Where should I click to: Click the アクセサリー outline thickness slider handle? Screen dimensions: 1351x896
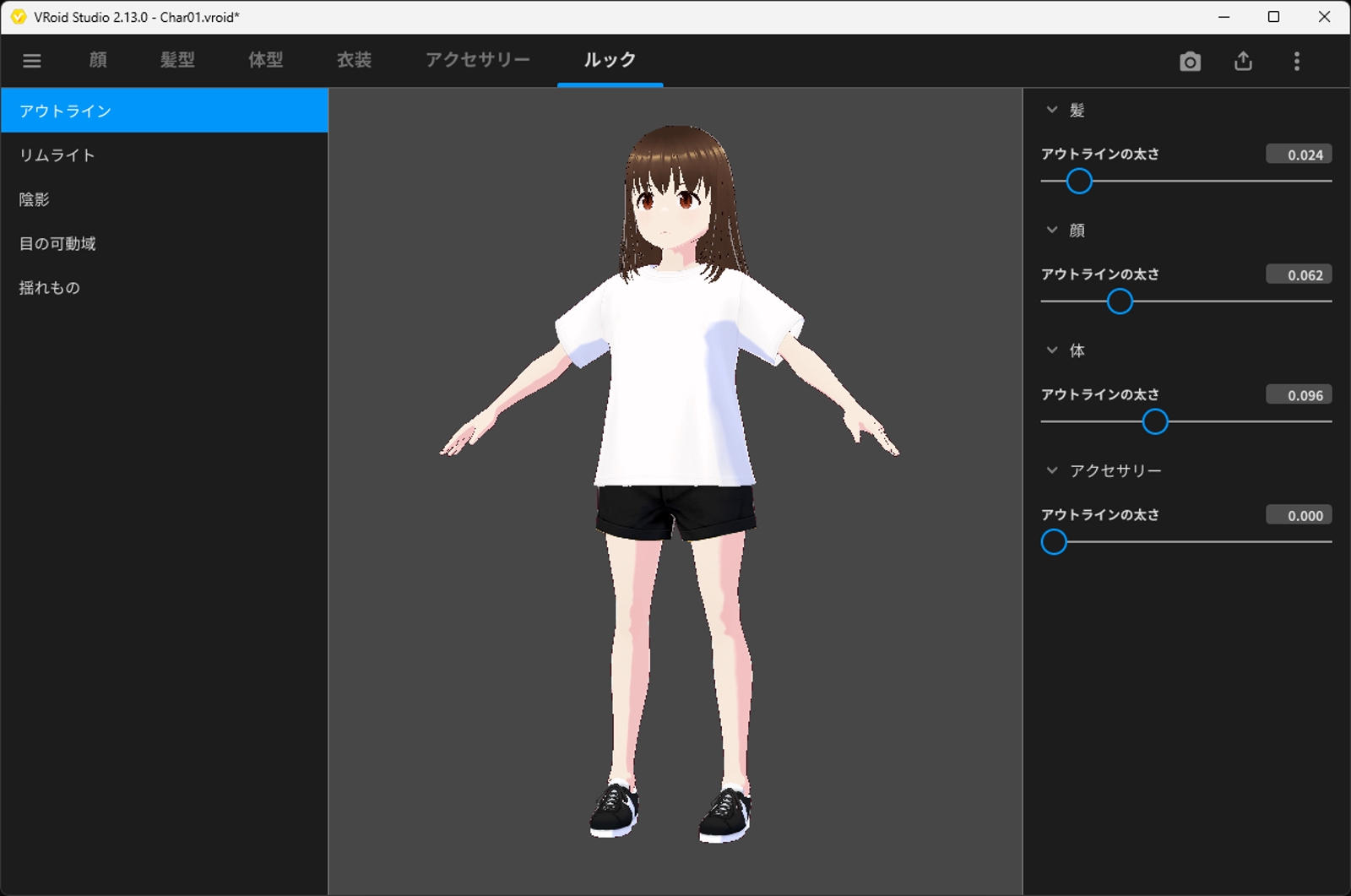pyautogui.click(x=1054, y=542)
